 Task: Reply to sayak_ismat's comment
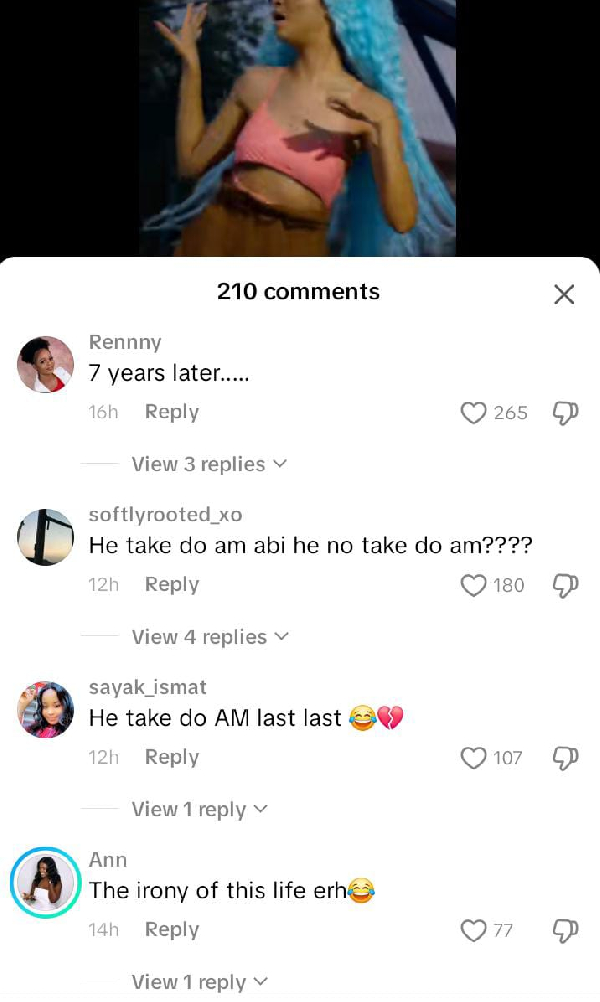click(x=171, y=758)
